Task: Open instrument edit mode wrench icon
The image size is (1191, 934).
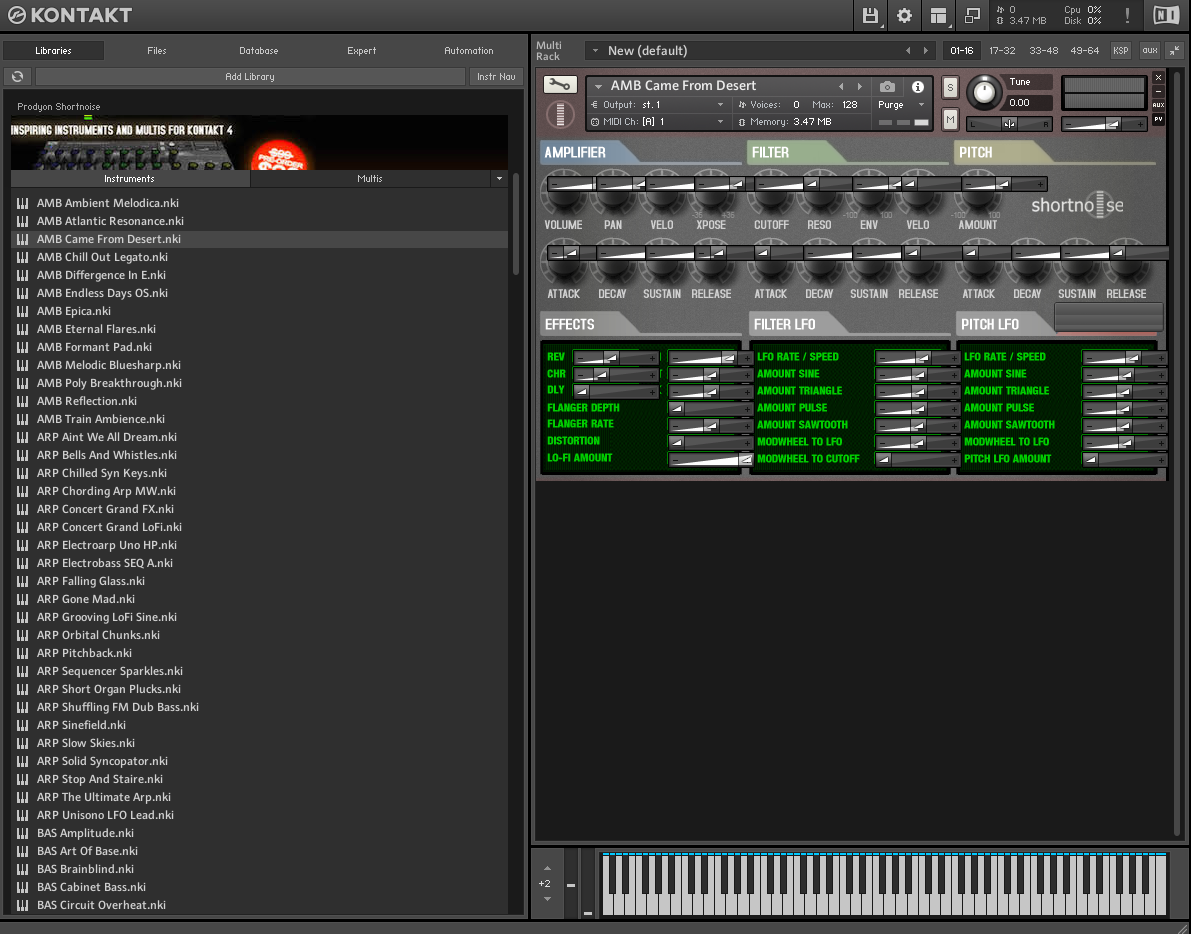Action: (x=560, y=85)
